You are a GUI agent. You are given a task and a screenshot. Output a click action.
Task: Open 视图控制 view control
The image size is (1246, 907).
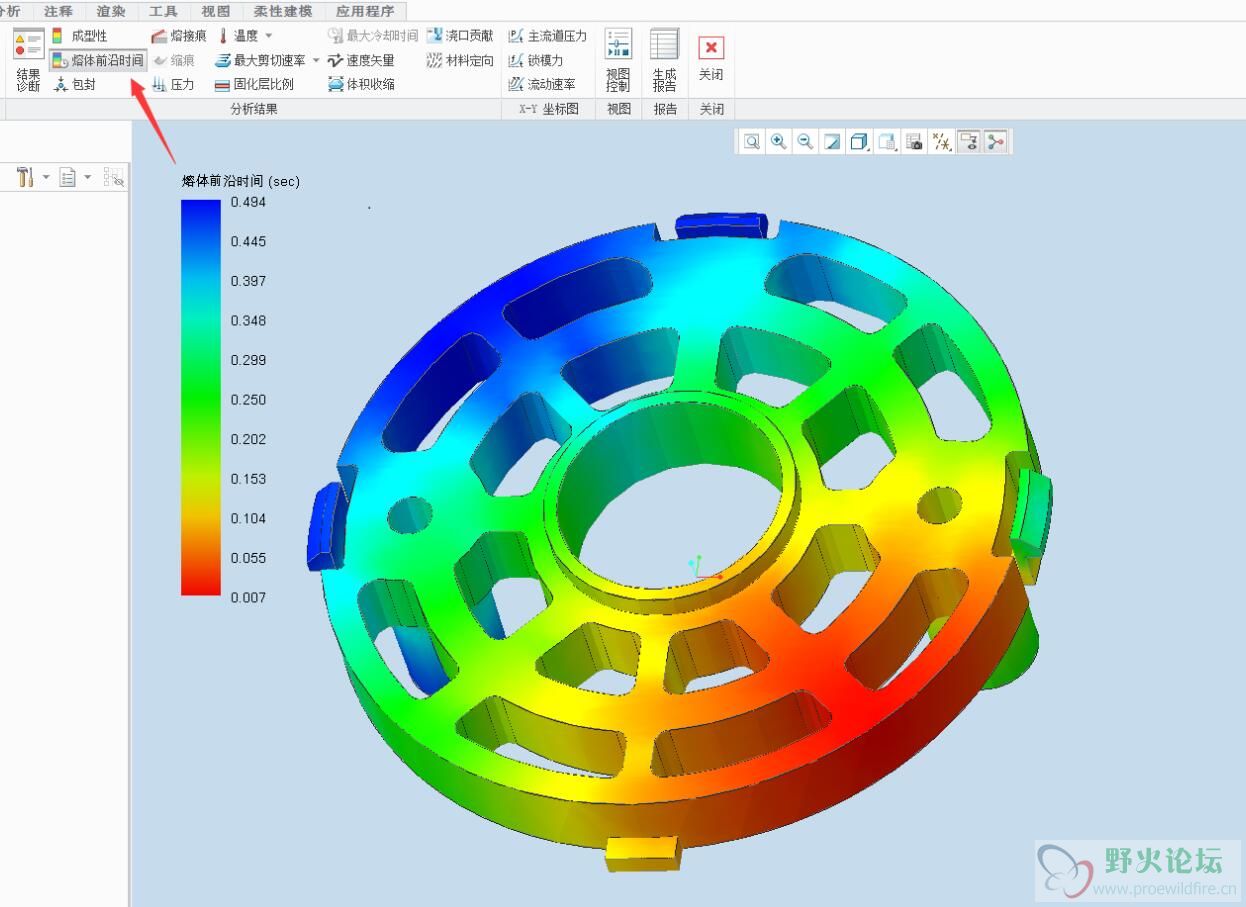click(x=618, y=60)
